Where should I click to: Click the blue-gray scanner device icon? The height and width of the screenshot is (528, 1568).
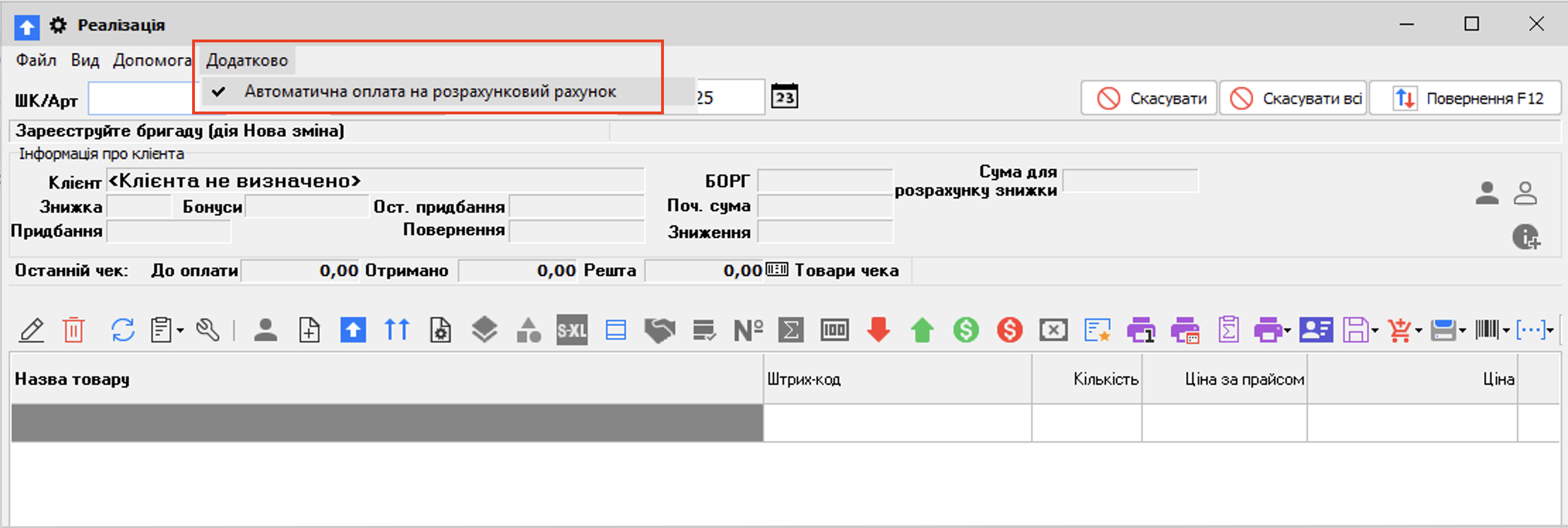pos(1443,330)
